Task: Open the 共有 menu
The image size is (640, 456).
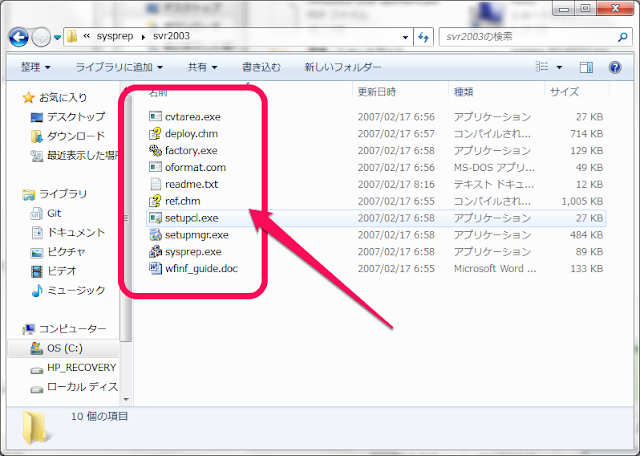Action: [x=202, y=67]
